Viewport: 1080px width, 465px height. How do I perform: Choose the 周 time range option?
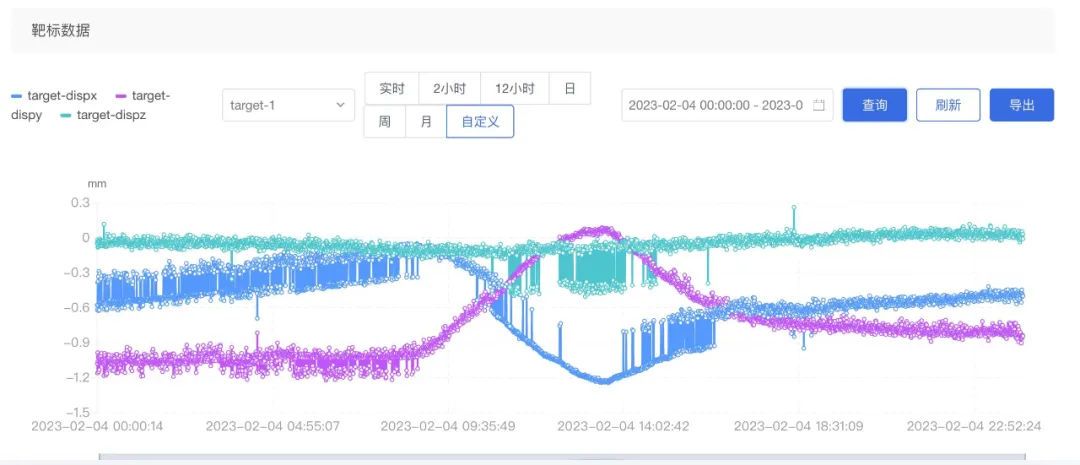(x=384, y=121)
